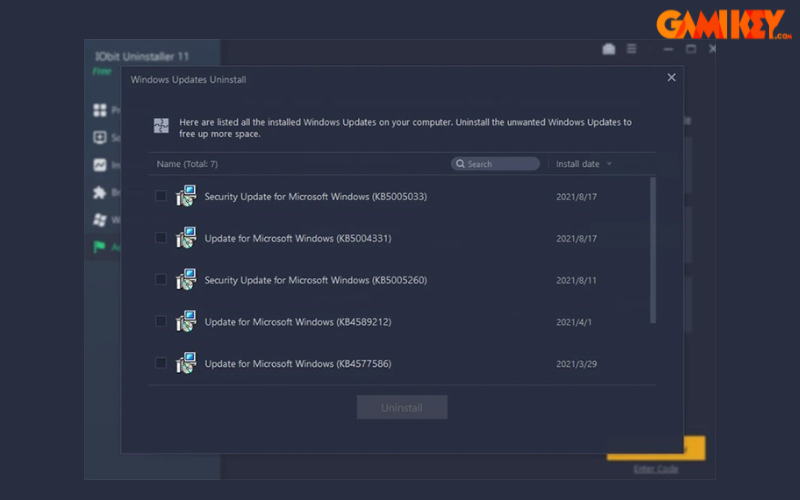Click the KB4589212 update installer icon
The image size is (800, 500).
186,322
